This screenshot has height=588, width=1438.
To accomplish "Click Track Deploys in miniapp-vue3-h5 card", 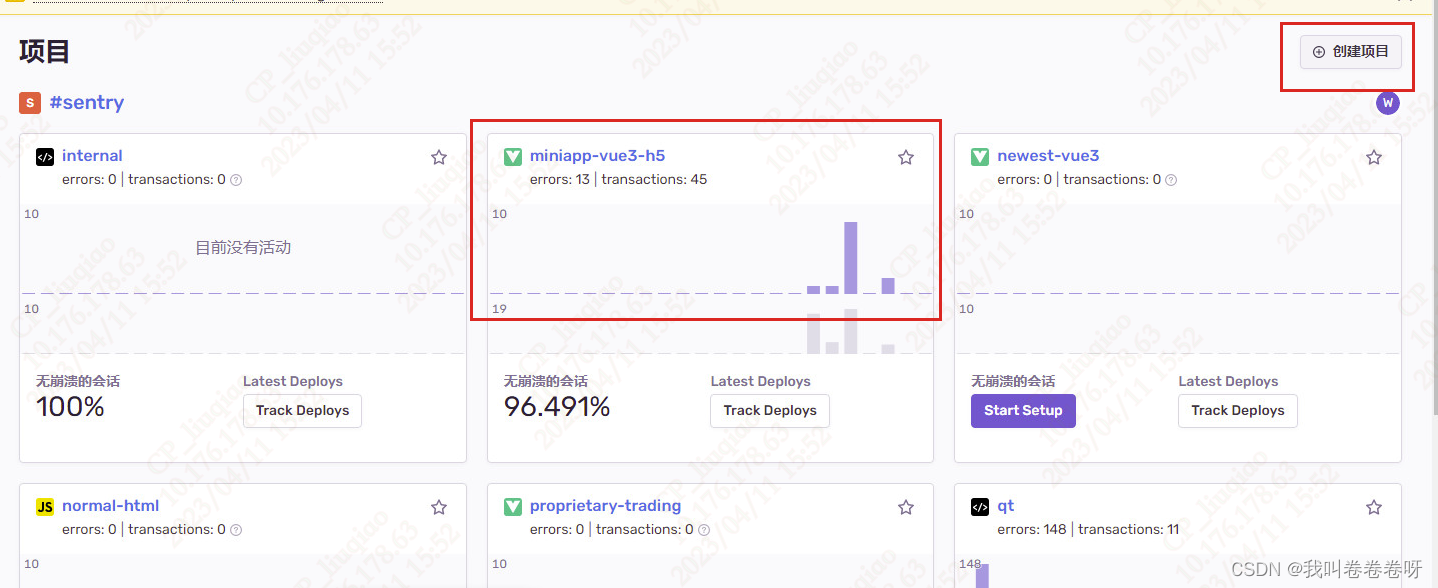I will tap(770, 411).
